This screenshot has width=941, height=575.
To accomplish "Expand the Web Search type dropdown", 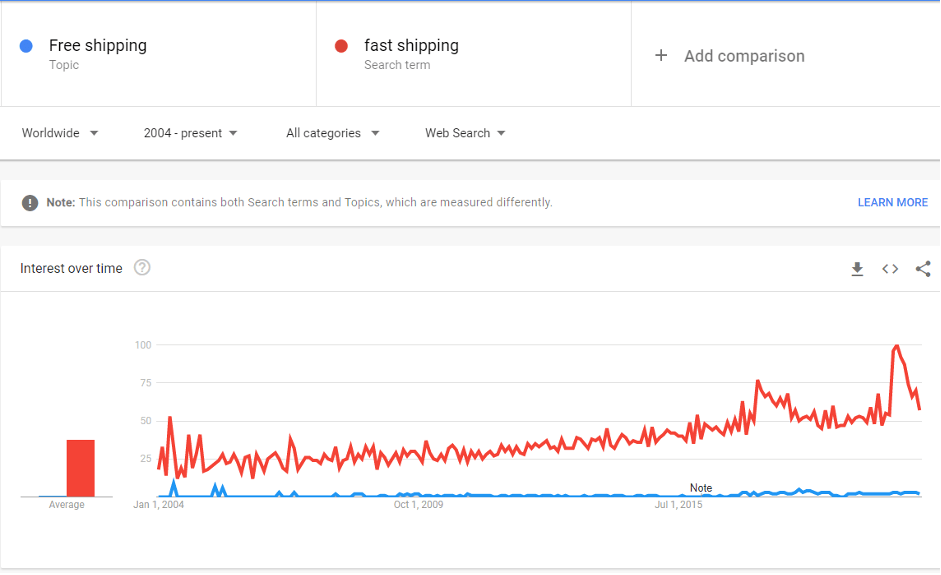I will [465, 133].
